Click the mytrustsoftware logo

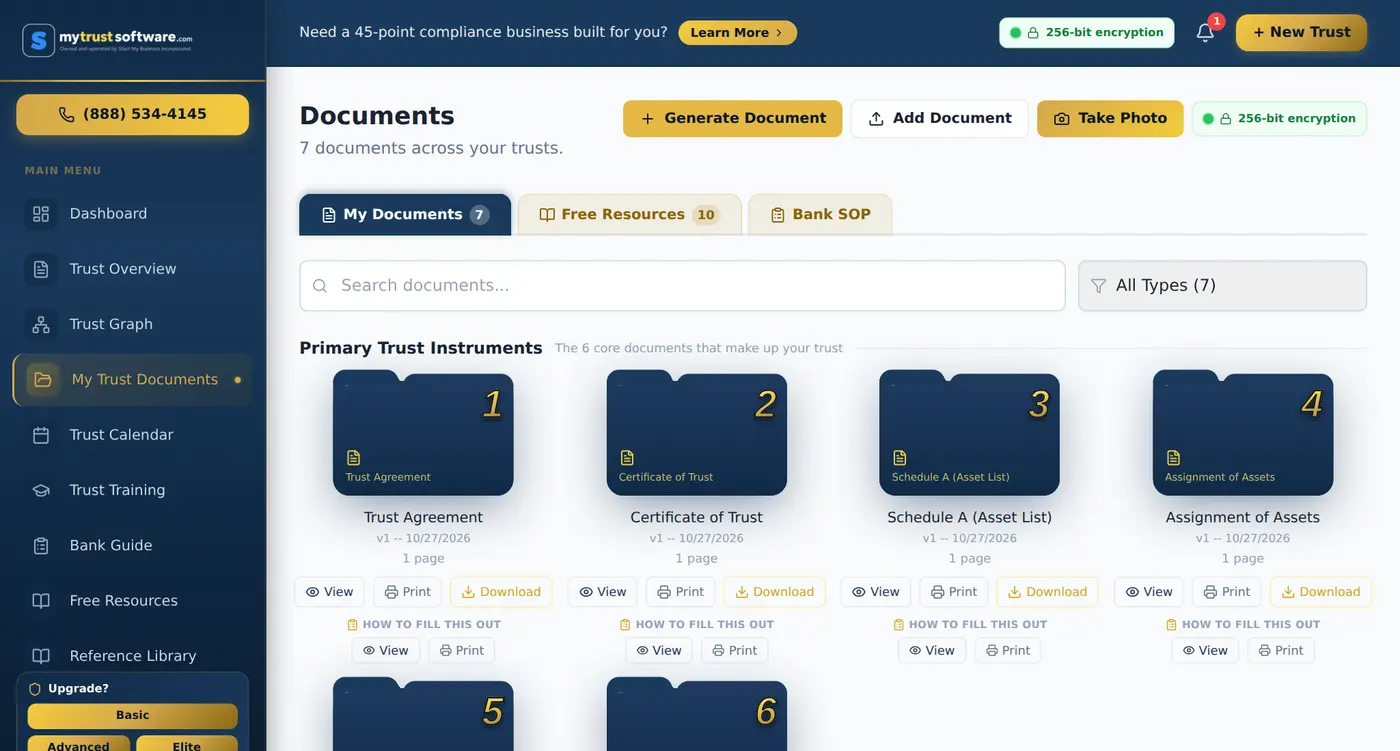pyautogui.click(x=108, y=40)
